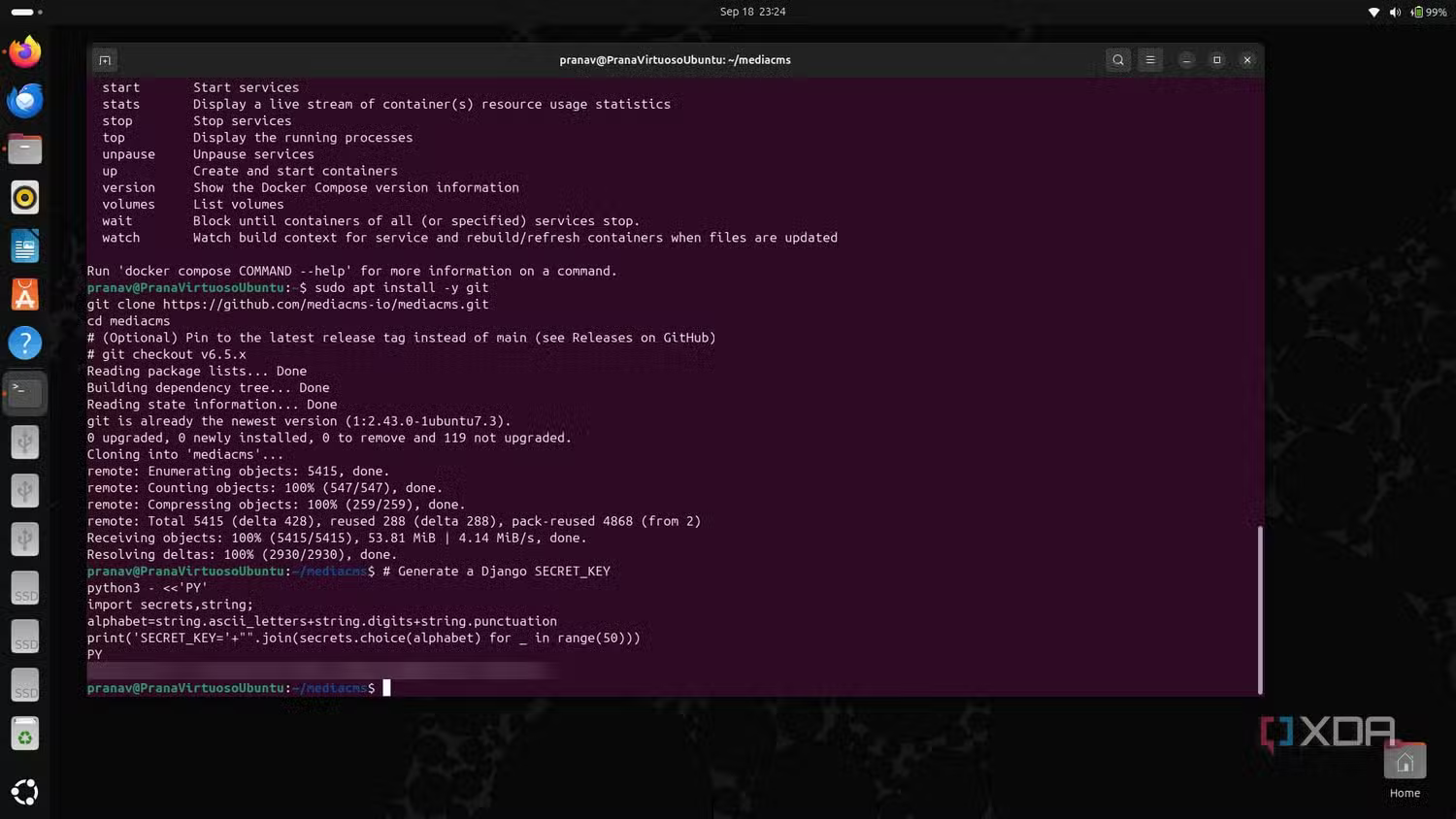This screenshot has height=819, width=1456.
Task: Open Thunderbird mail from the dock
Action: 25,101
